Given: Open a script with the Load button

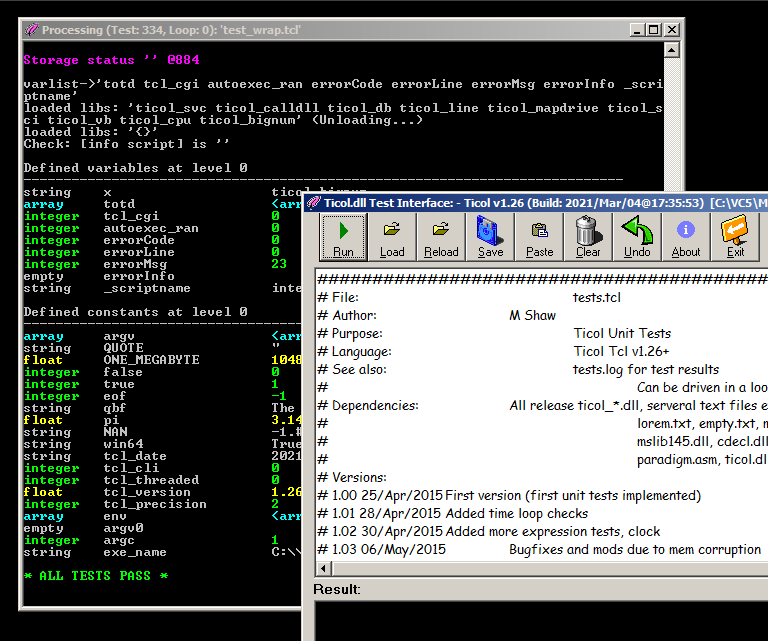Looking at the screenshot, I should coord(392,237).
